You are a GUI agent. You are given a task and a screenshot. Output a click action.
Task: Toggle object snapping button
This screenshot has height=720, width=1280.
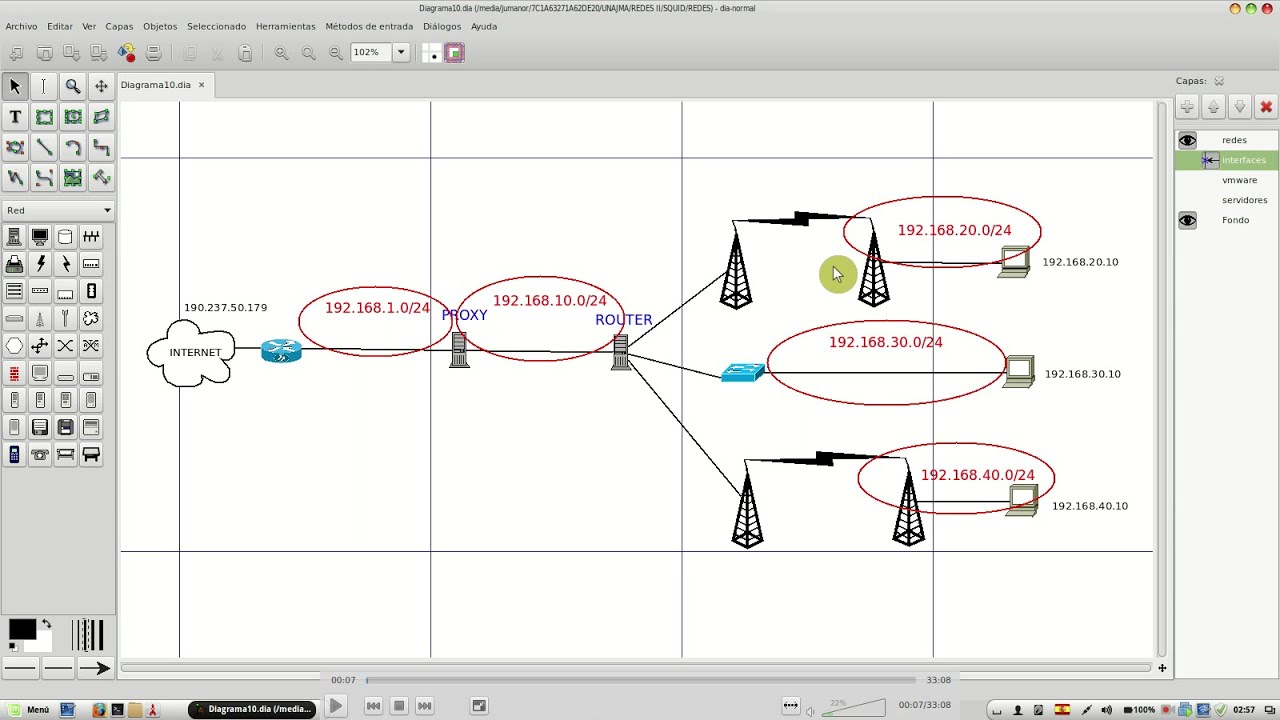(x=454, y=52)
